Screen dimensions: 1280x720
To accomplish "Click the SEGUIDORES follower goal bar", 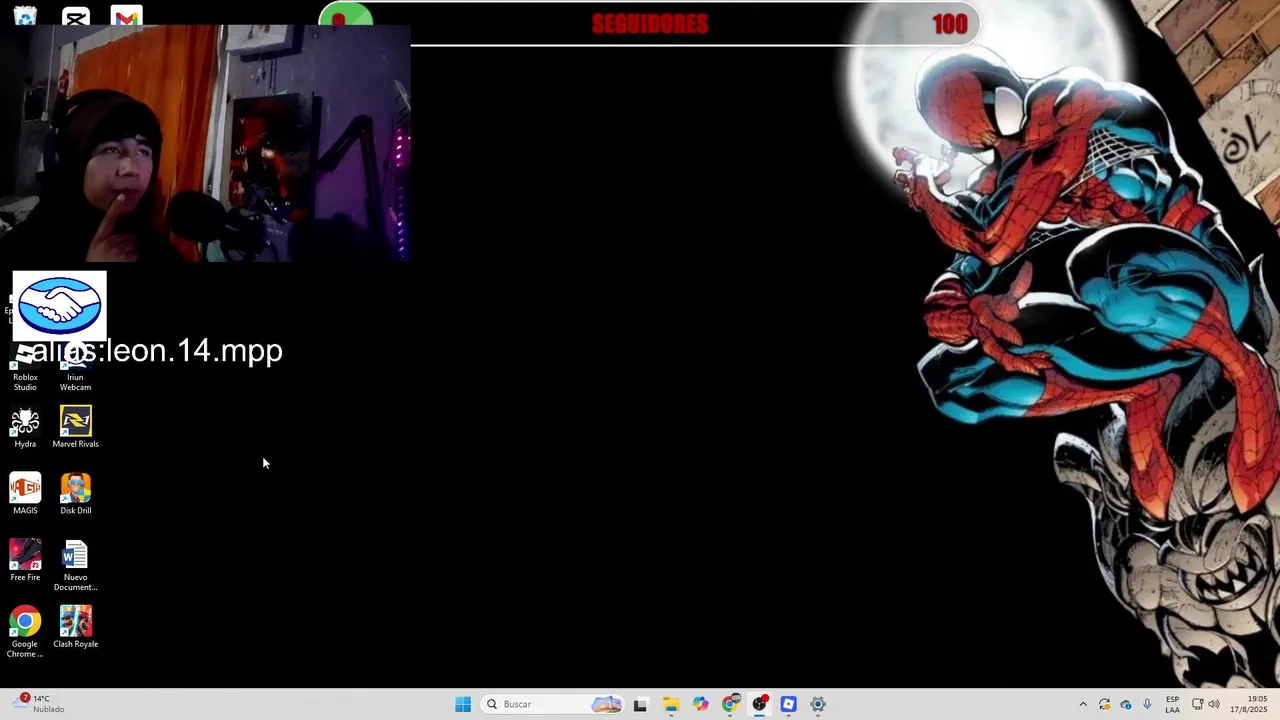I will [650, 24].
